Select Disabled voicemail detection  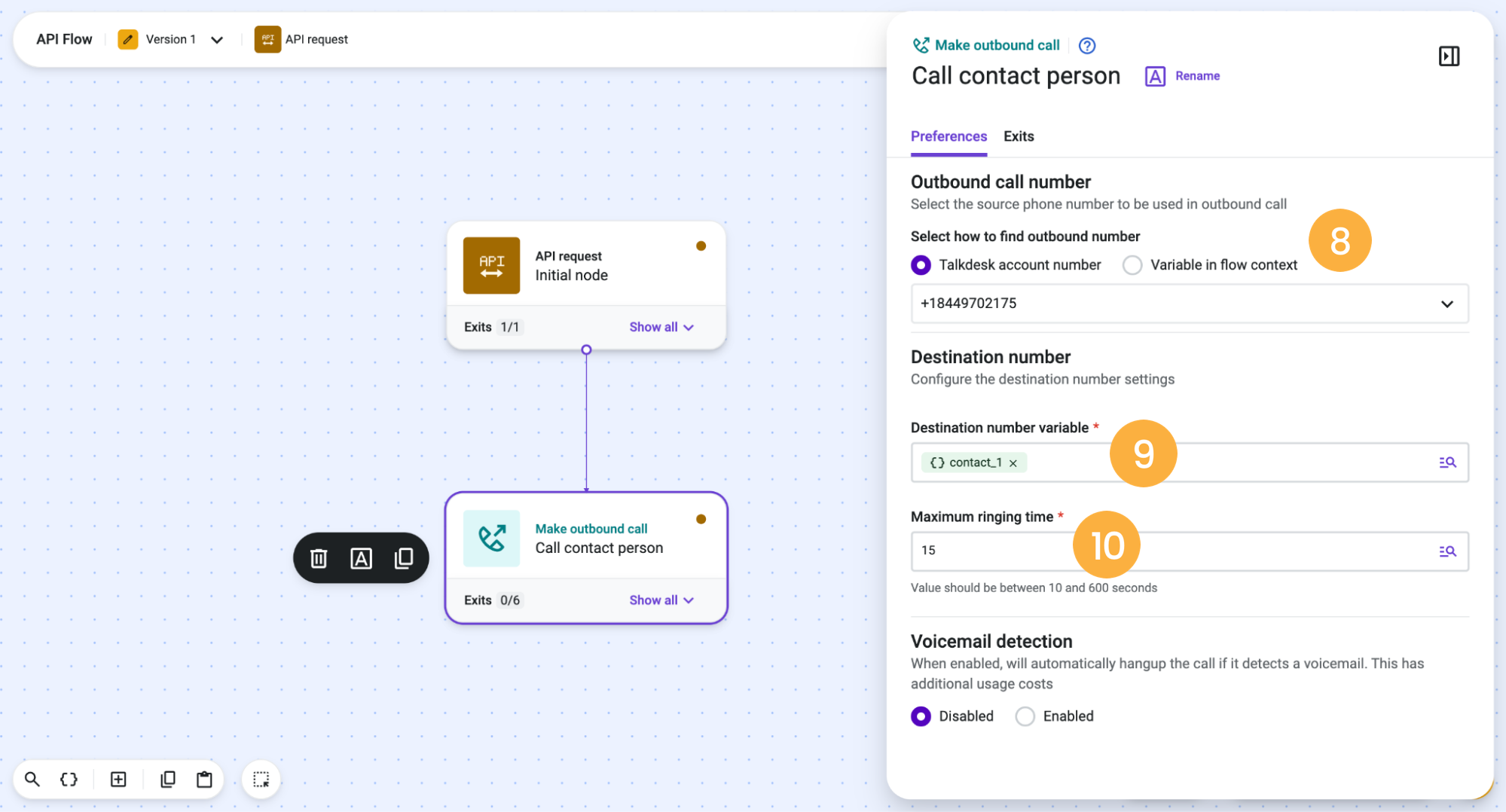[x=921, y=716]
